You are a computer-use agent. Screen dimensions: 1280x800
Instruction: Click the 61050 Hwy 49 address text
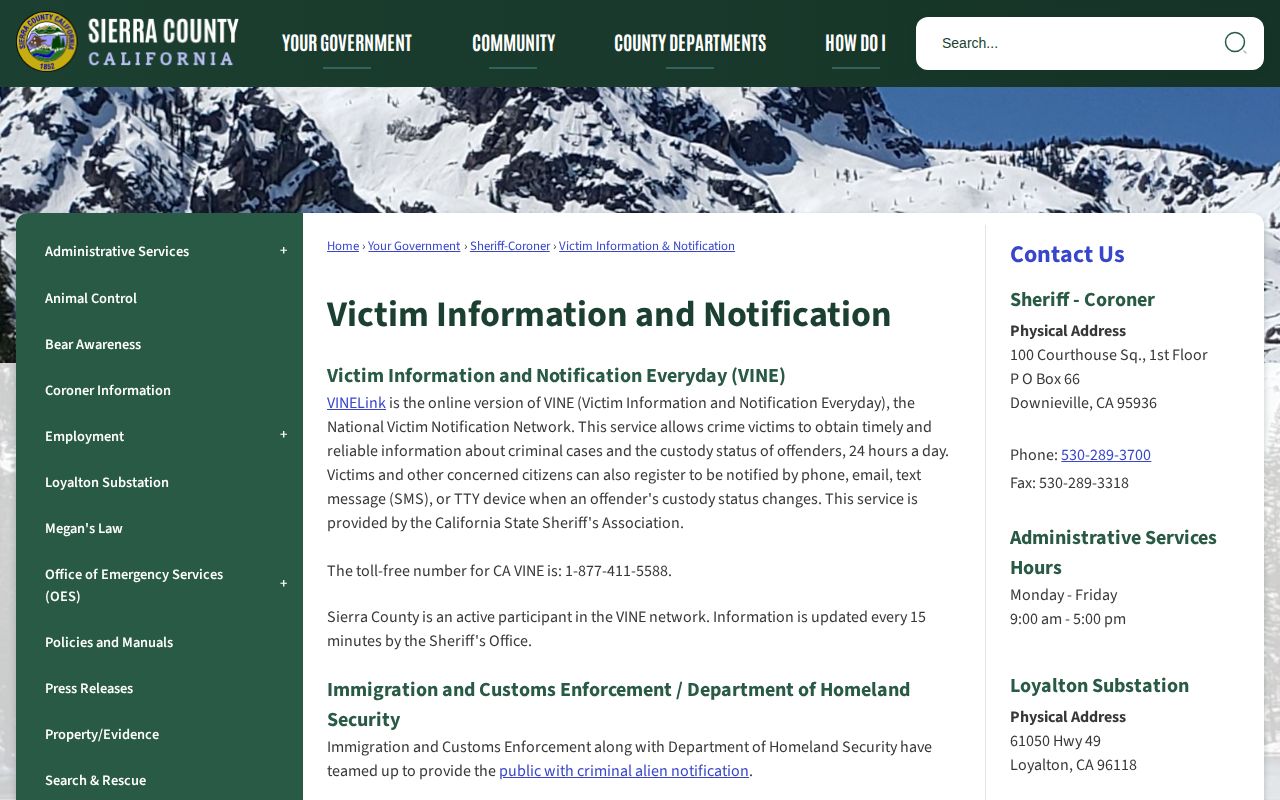coord(1055,741)
